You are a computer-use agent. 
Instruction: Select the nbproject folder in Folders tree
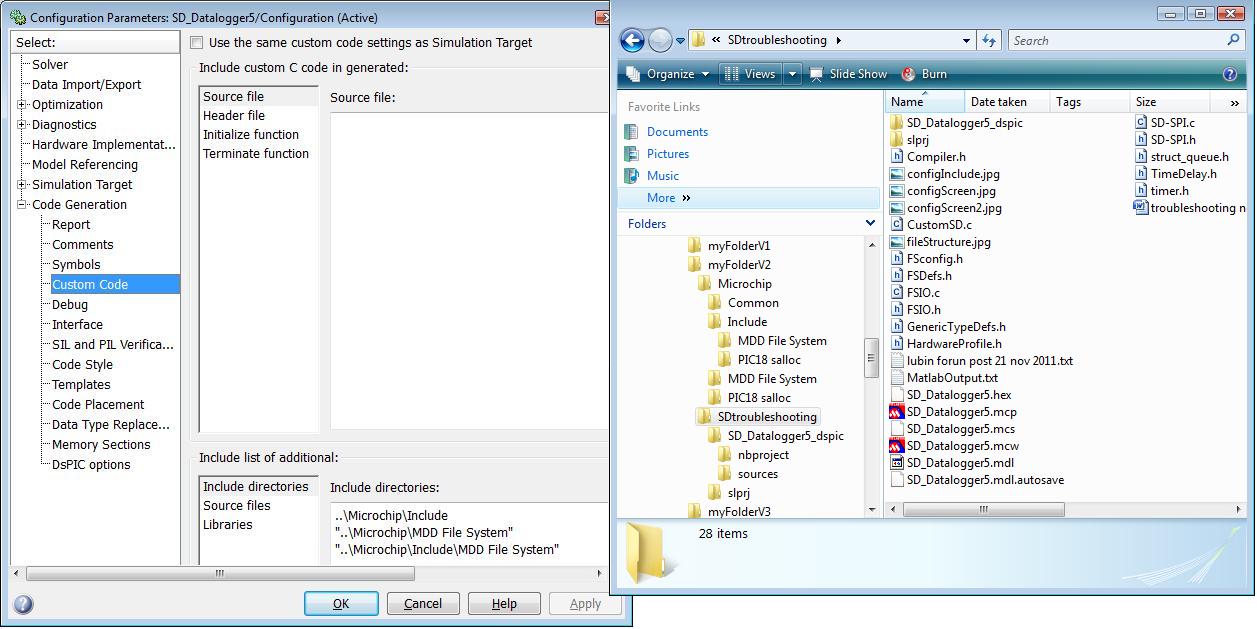762,455
